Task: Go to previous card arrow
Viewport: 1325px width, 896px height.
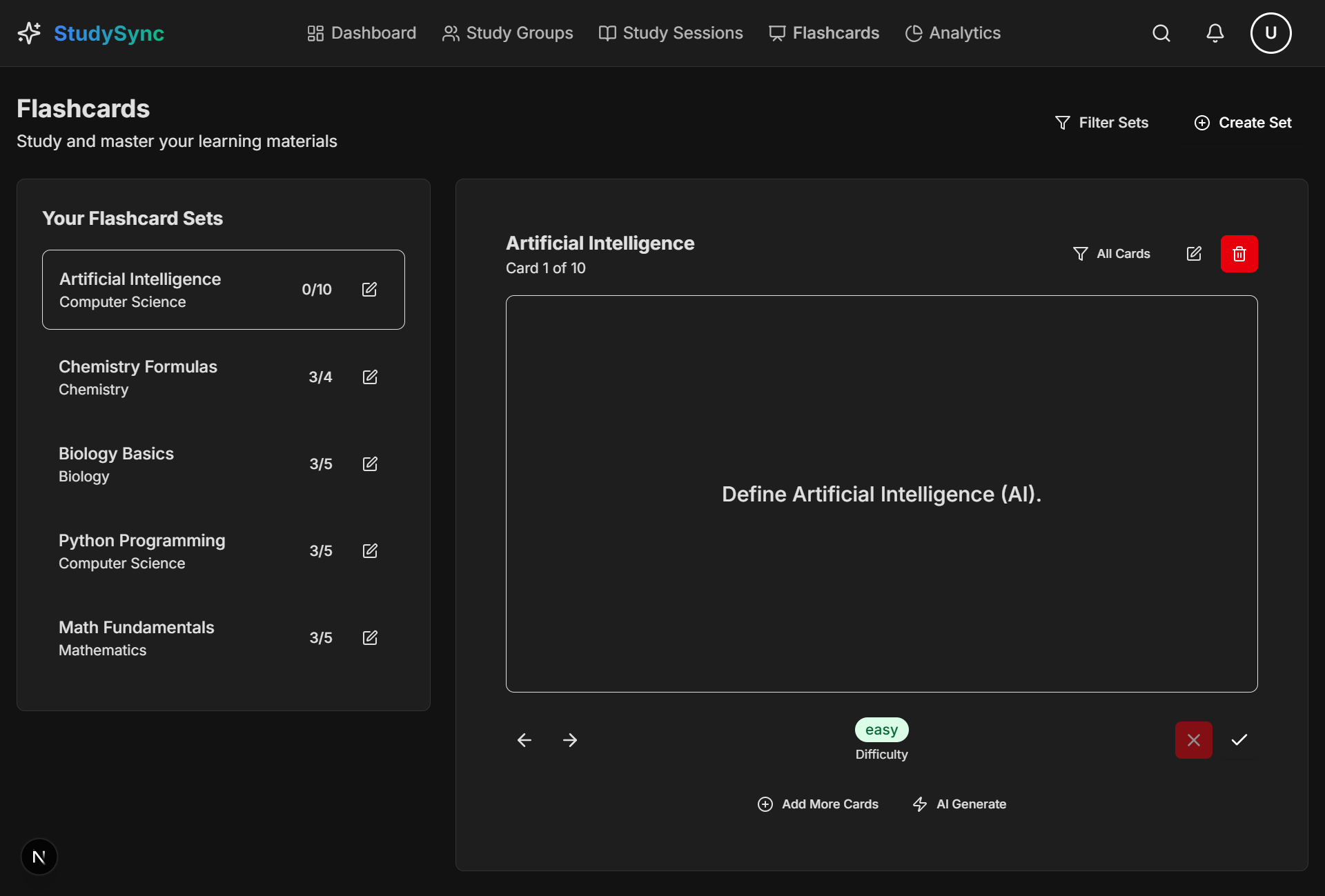Action: click(524, 740)
